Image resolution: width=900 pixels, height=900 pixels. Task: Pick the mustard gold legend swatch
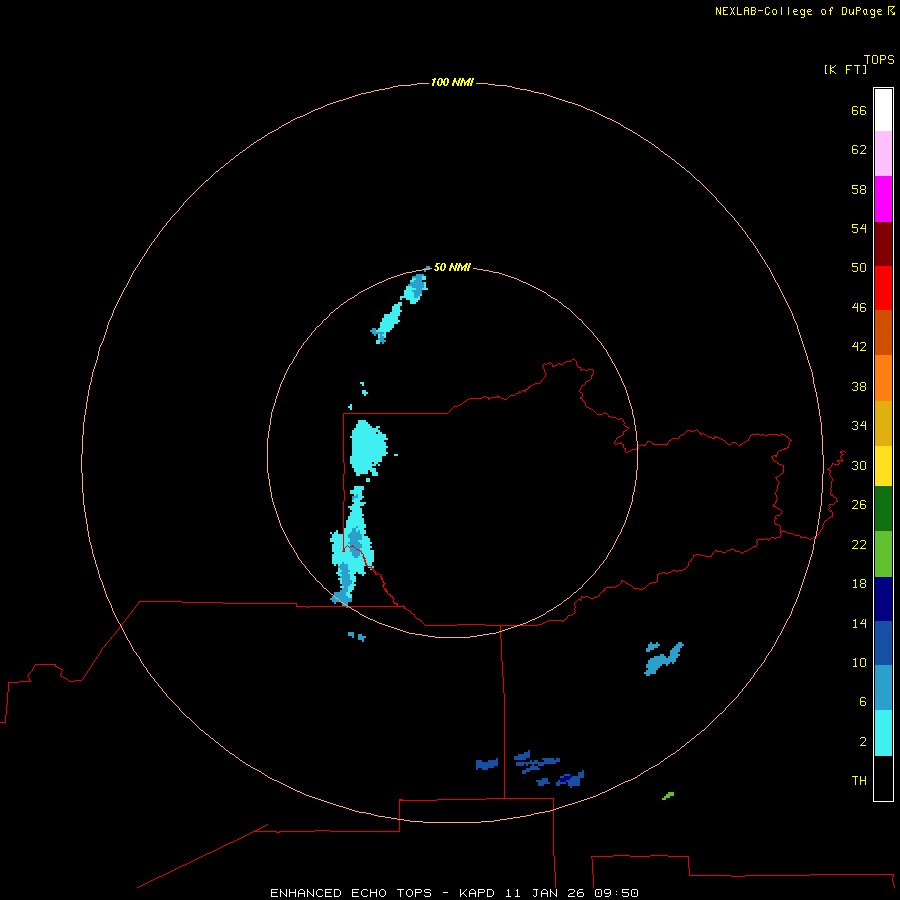(883, 423)
